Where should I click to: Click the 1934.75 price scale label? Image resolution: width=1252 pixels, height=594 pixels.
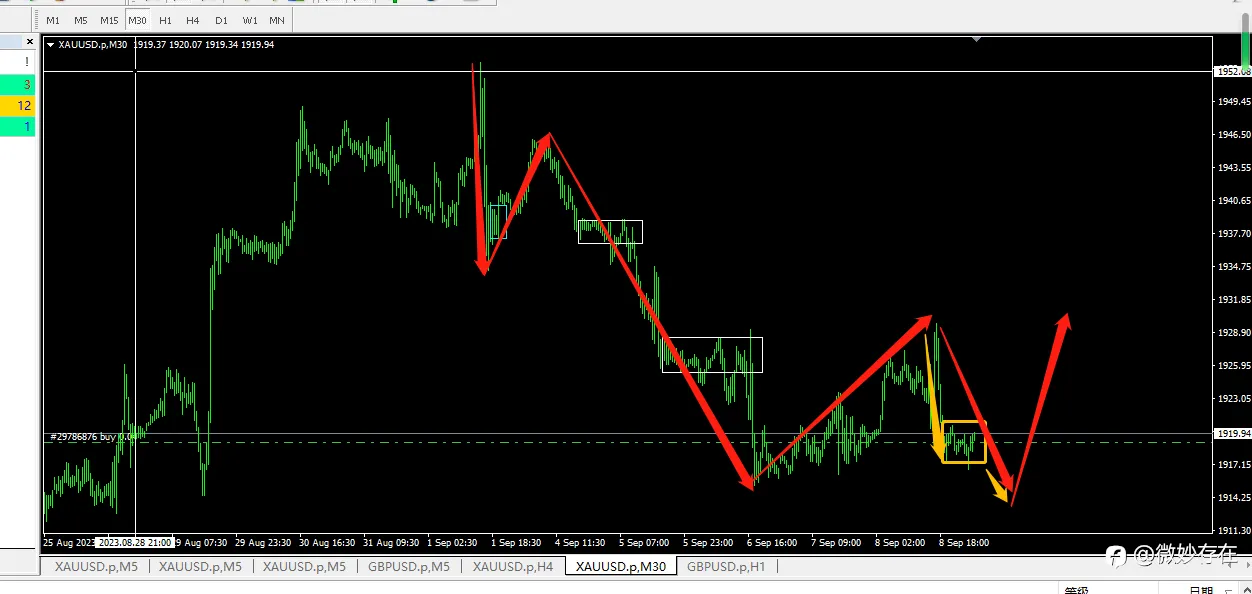(x=1234, y=266)
